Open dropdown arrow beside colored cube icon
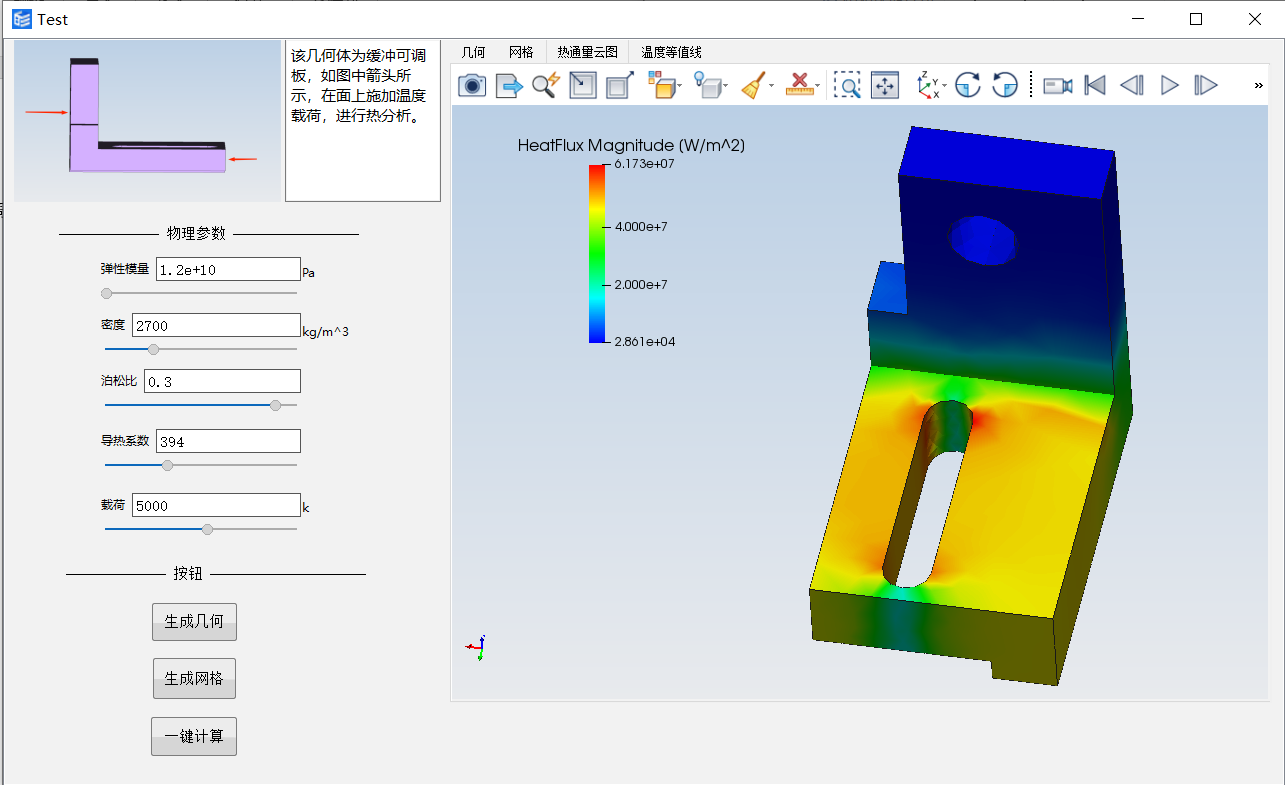 tap(680, 86)
